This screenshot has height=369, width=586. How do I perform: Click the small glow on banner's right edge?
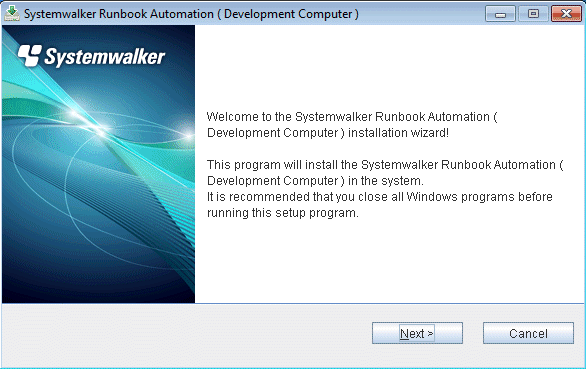coord(188,134)
